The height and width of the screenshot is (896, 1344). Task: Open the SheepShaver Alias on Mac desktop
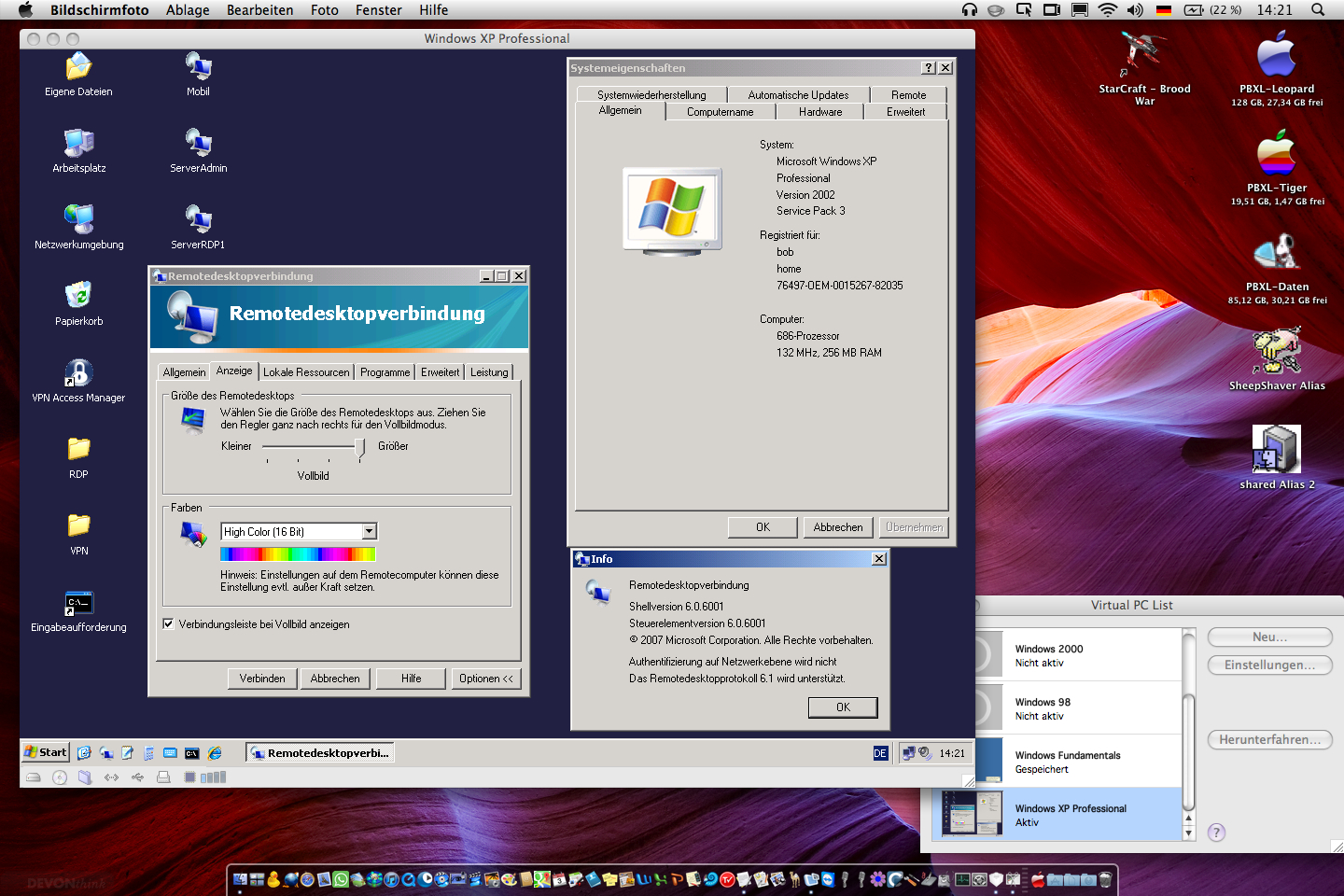point(1277,358)
